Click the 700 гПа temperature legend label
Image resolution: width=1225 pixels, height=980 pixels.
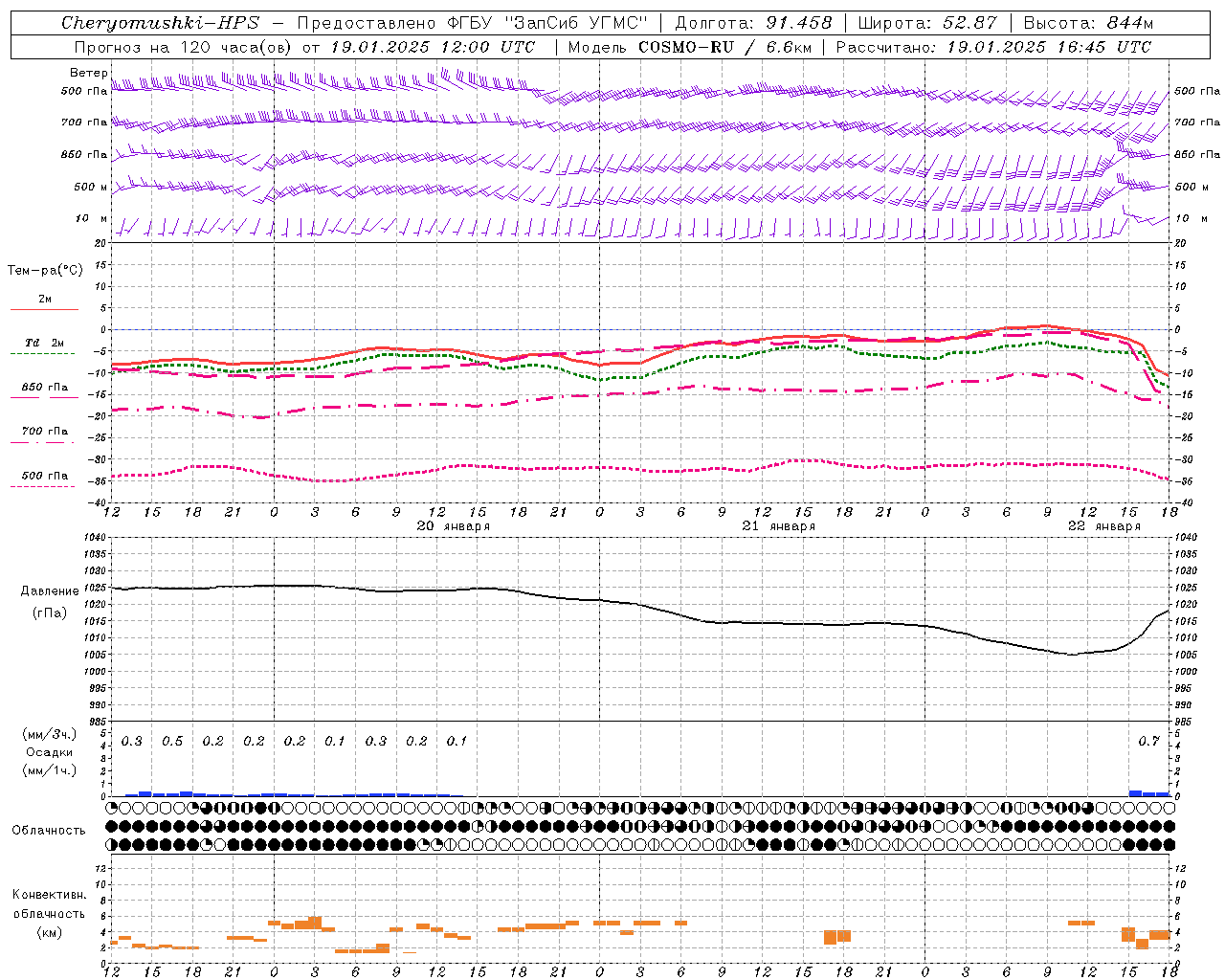pos(45,432)
